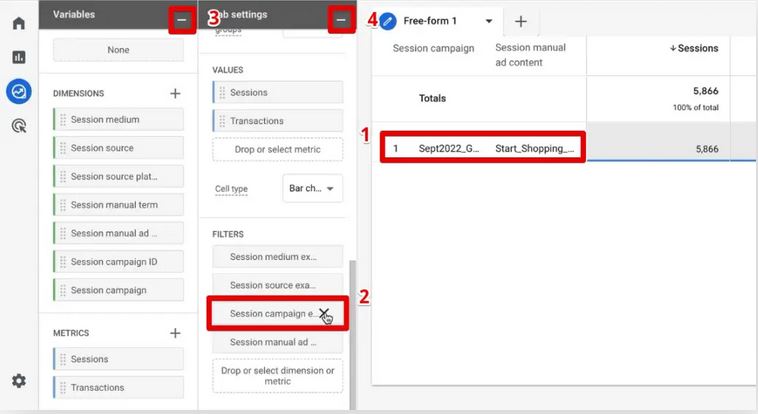Add a new metric with plus icon
758x414 pixels.
(175, 333)
